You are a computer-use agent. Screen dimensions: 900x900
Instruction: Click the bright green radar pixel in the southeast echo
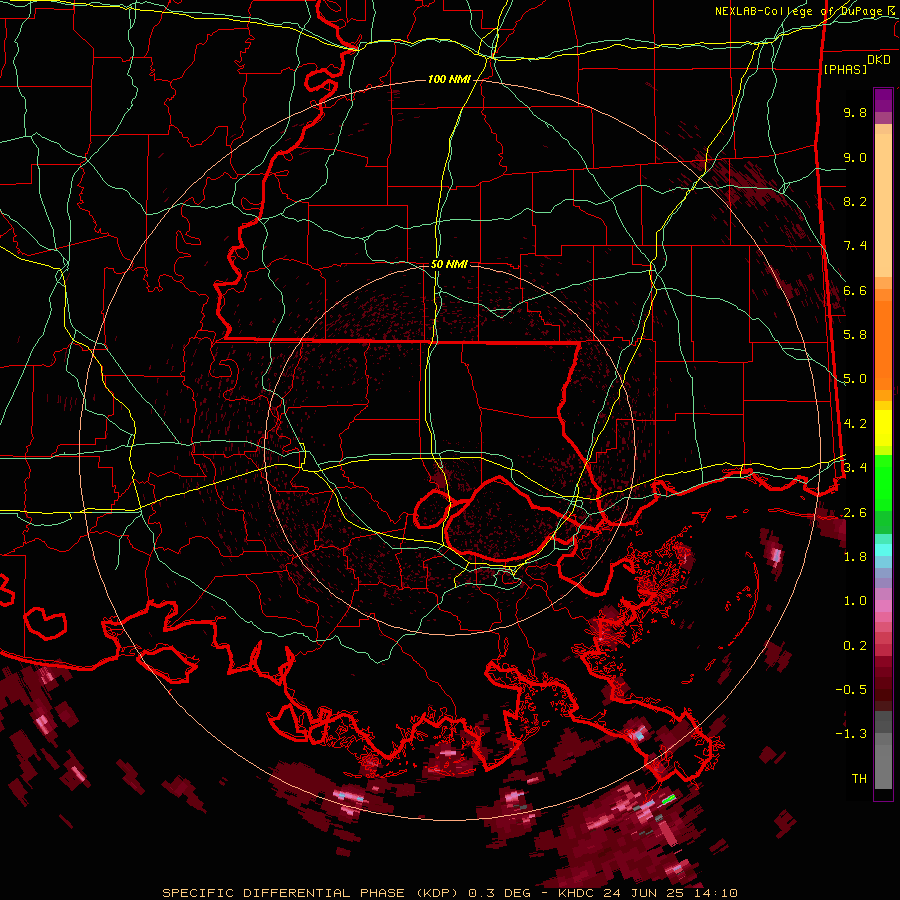[x=669, y=798]
